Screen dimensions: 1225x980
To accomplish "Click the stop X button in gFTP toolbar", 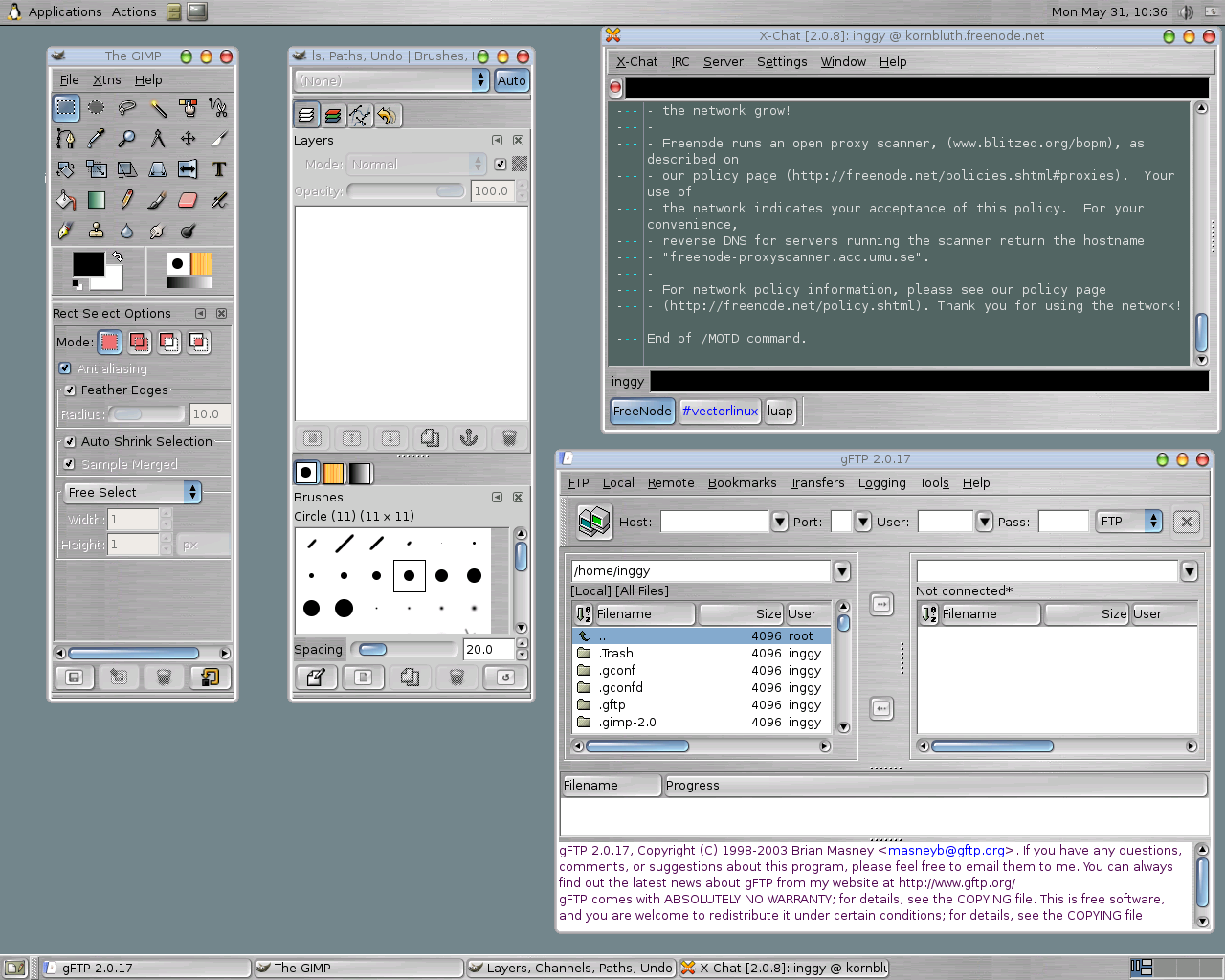I will click(1187, 522).
